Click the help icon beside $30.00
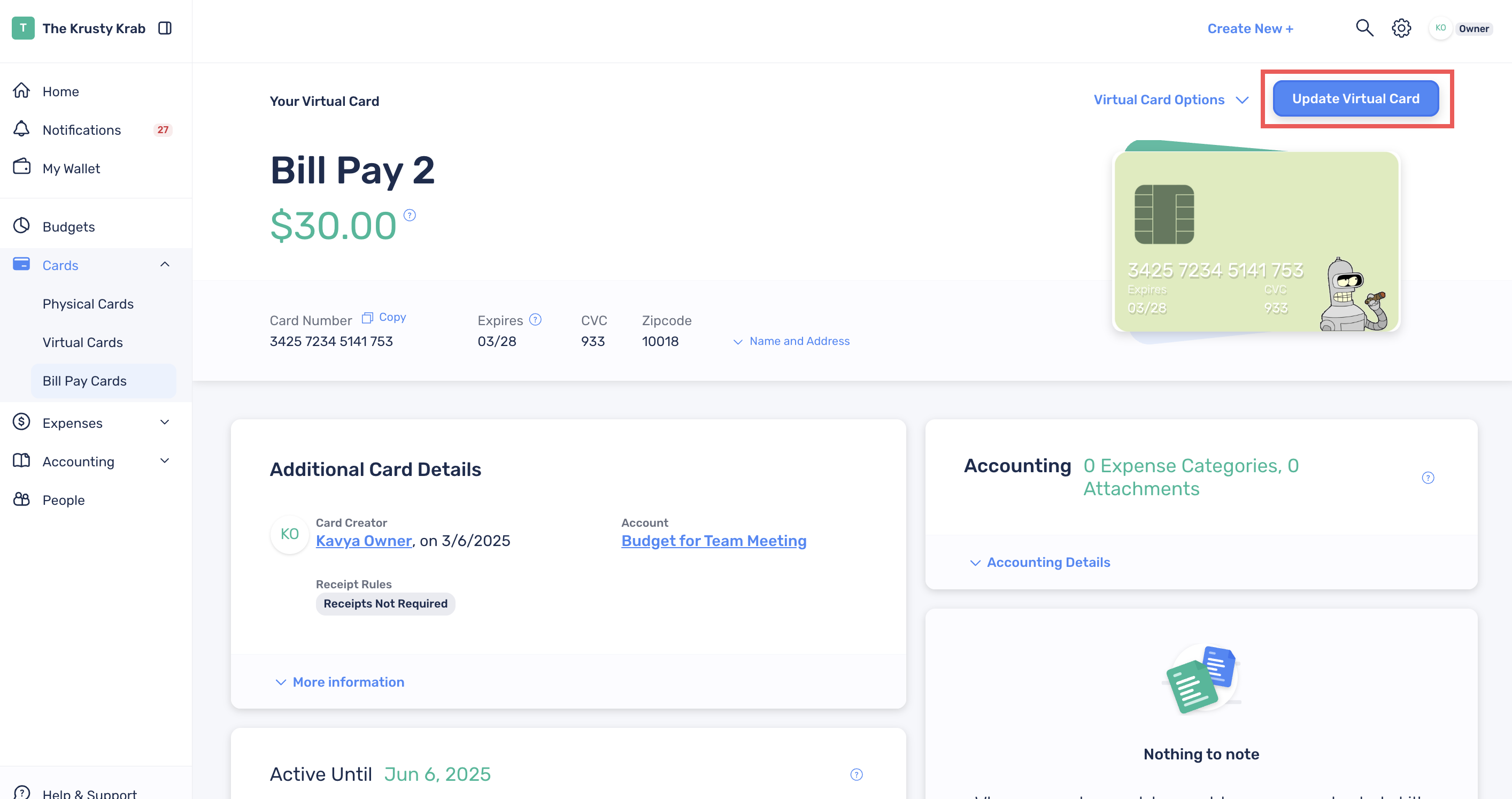This screenshot has width=1512, height=799. 410,215
